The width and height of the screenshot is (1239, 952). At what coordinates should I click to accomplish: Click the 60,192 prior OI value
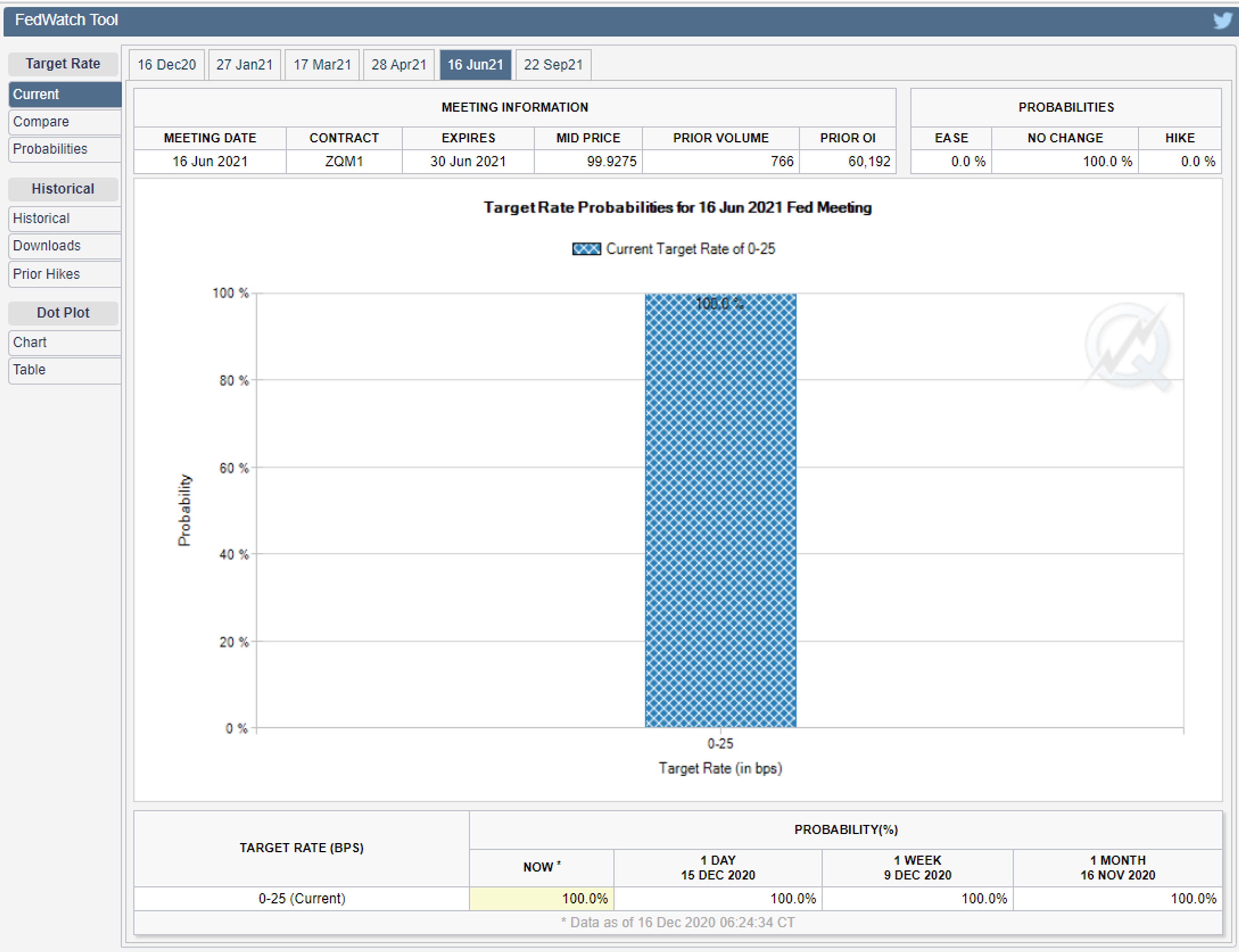pos(870,162)
